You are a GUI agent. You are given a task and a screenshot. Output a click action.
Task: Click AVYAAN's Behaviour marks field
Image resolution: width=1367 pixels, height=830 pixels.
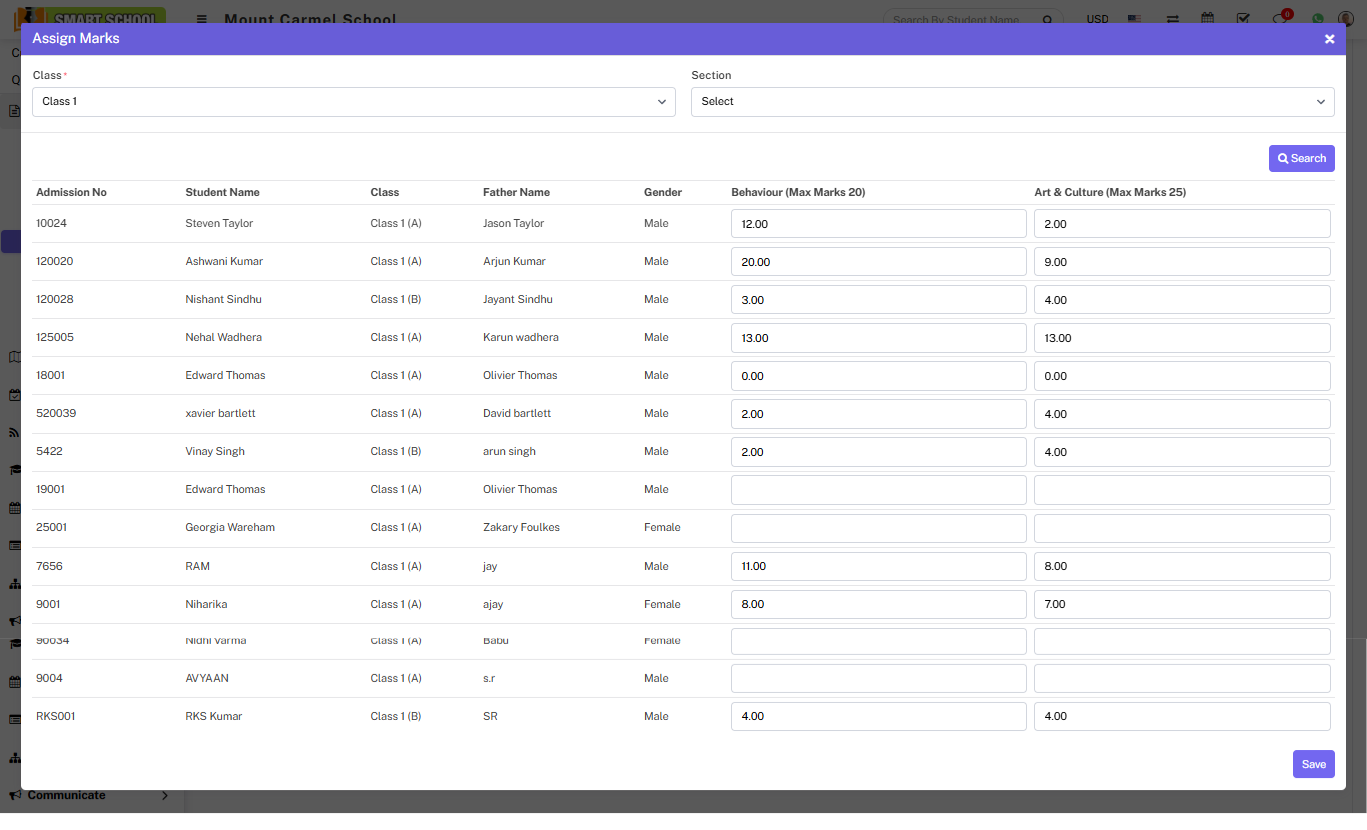click(x=878, y=678)
